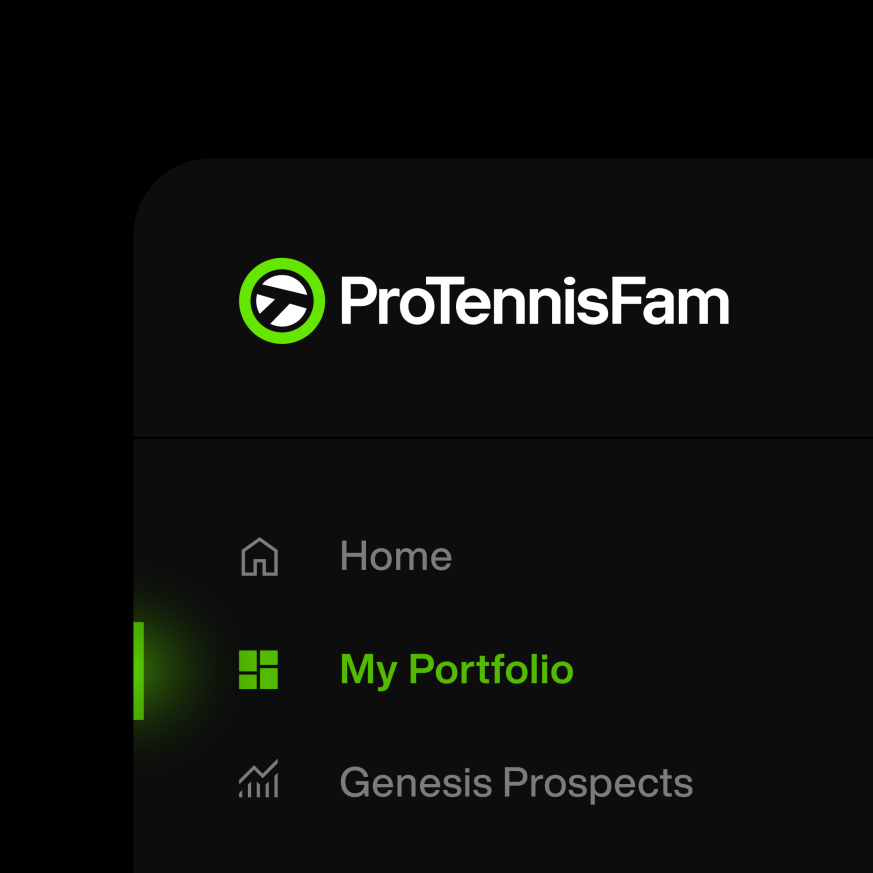Image resolution: width=873 pixels, height=873 pixels.
Task: Click the green ProTennisFam racket logo icon
Action: coord(282,301)
